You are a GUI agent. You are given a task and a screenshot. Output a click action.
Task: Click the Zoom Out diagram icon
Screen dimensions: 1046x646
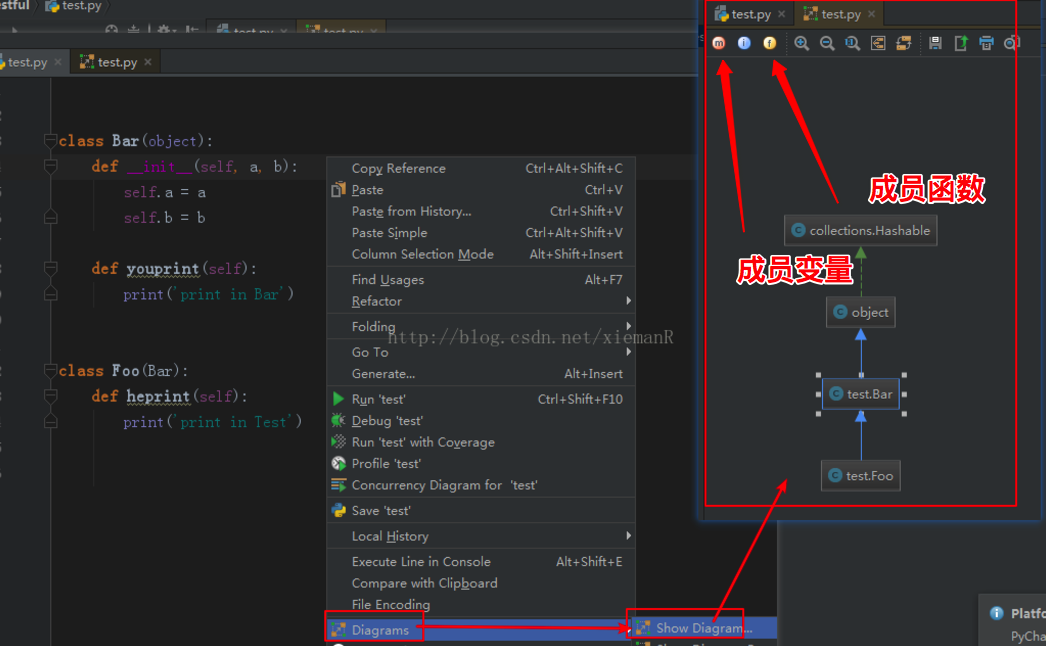click(827, 43)
